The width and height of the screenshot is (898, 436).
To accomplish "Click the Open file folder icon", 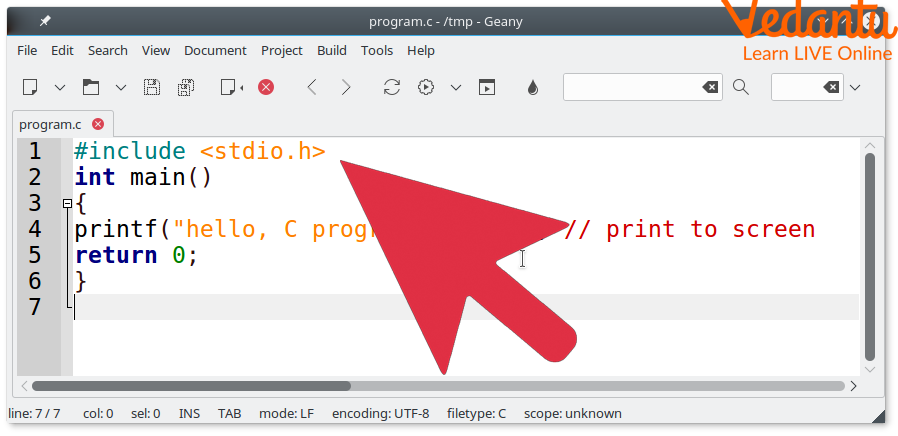I will (x=91, y=88).
